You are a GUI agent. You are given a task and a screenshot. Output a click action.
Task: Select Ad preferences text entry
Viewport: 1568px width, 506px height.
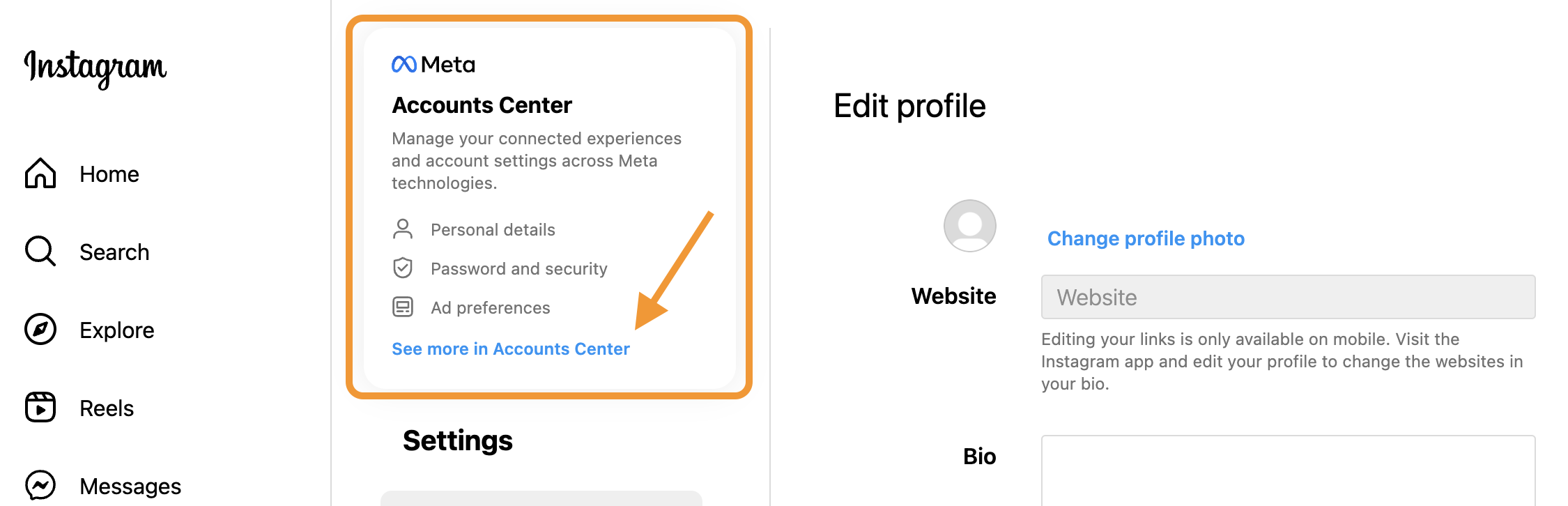coord(491,308)
